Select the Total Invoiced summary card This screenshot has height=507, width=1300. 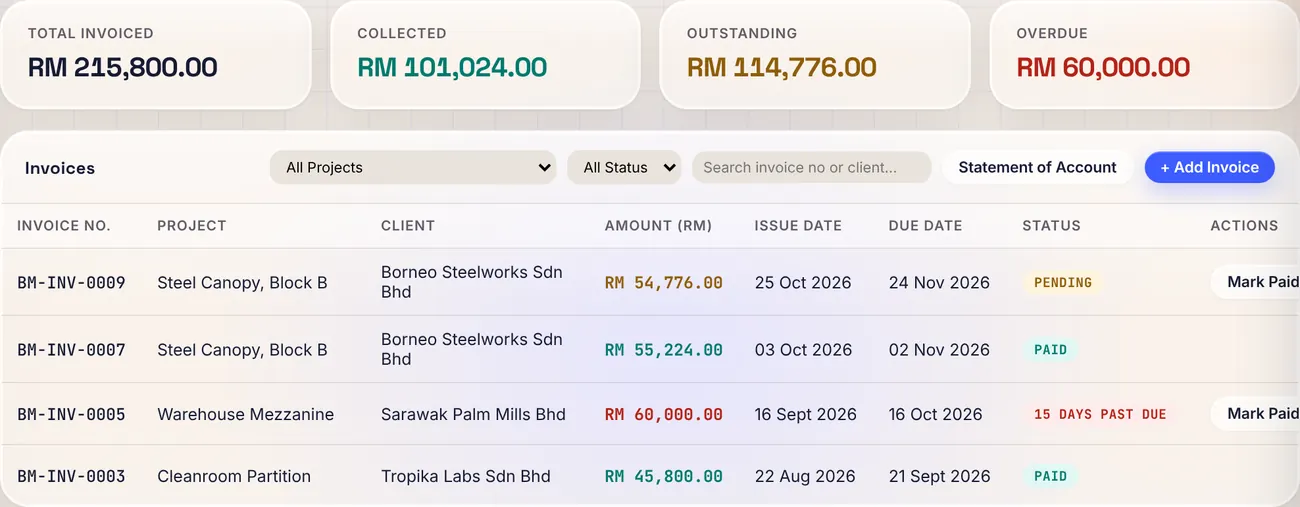[155, 54]
